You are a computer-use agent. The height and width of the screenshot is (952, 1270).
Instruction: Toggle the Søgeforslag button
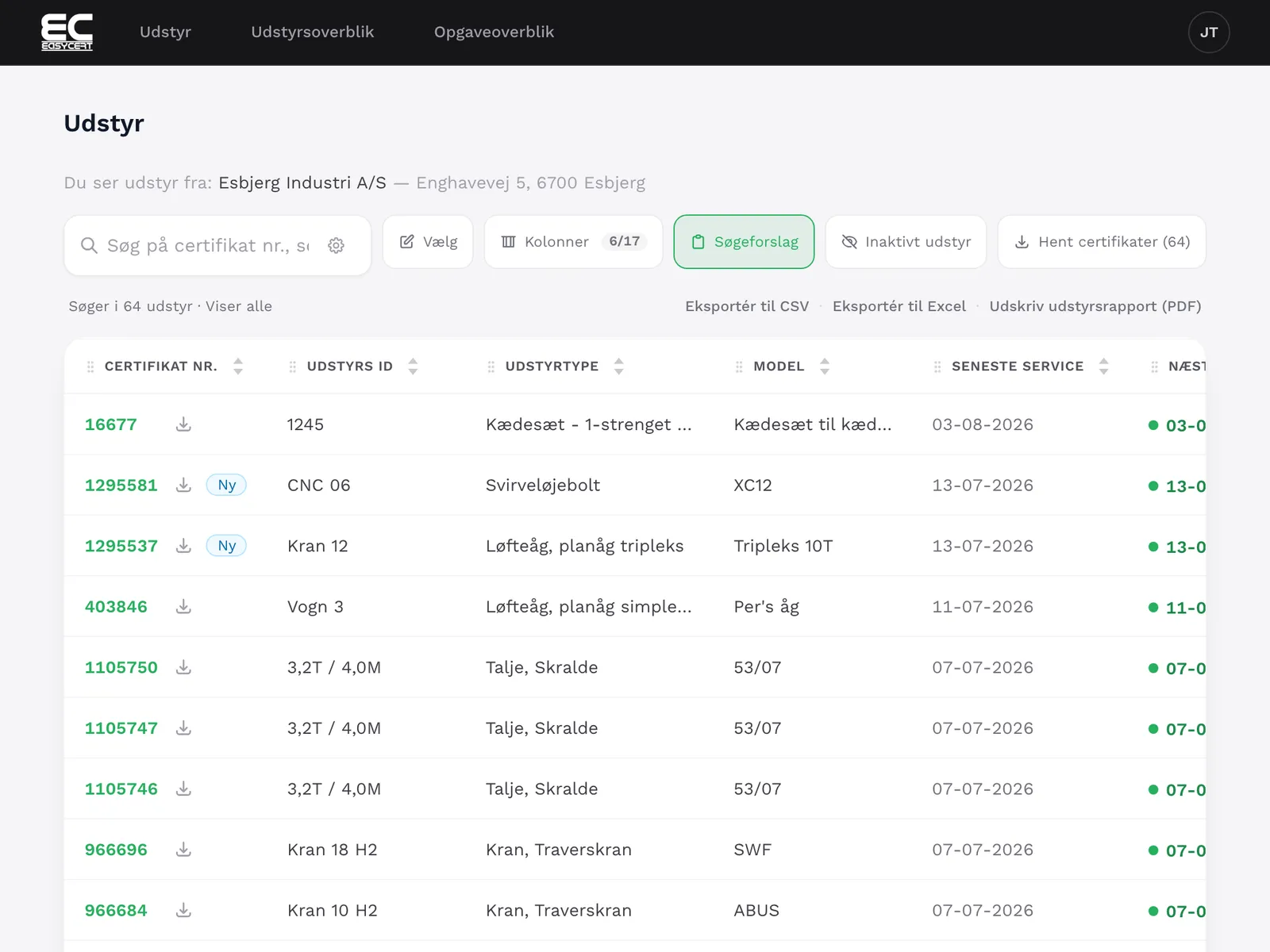pos(744,242)
